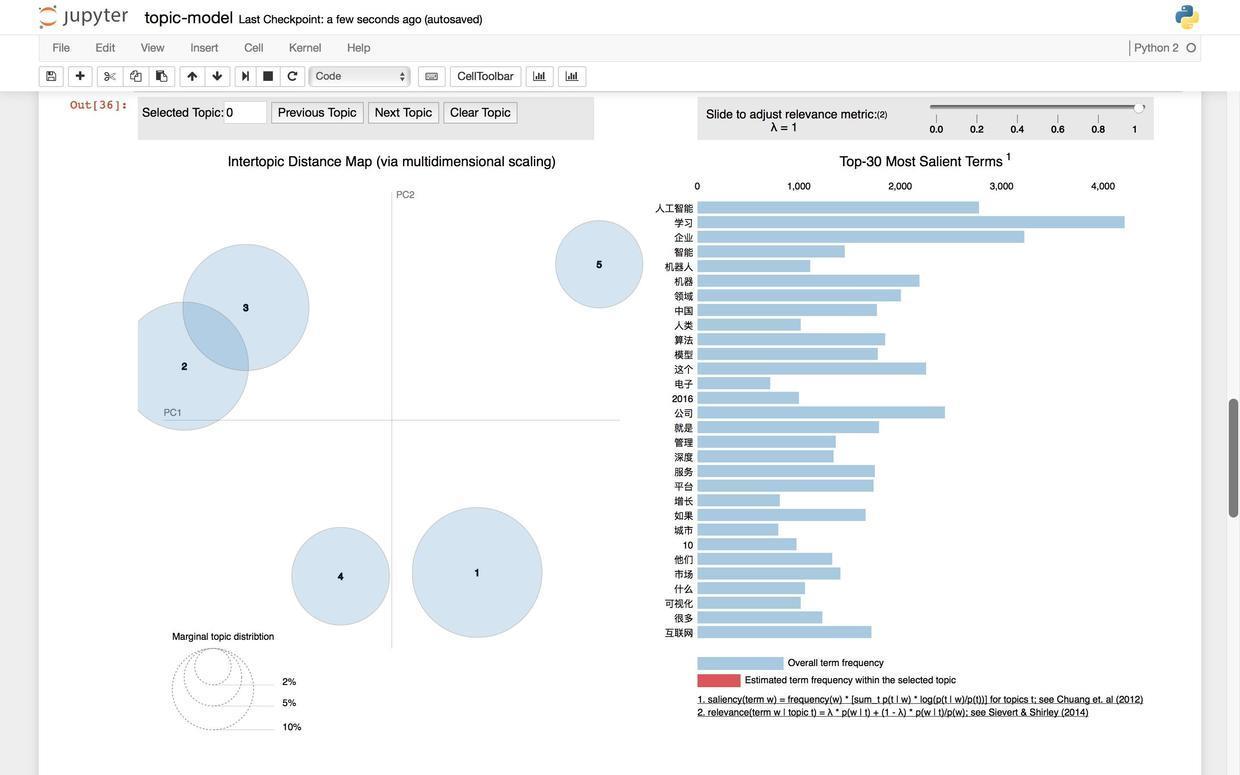Paste cells using the clipboard icon
Image resolution: width=1240 pixels, height=775 pixels.
click(x=162, y=77)
